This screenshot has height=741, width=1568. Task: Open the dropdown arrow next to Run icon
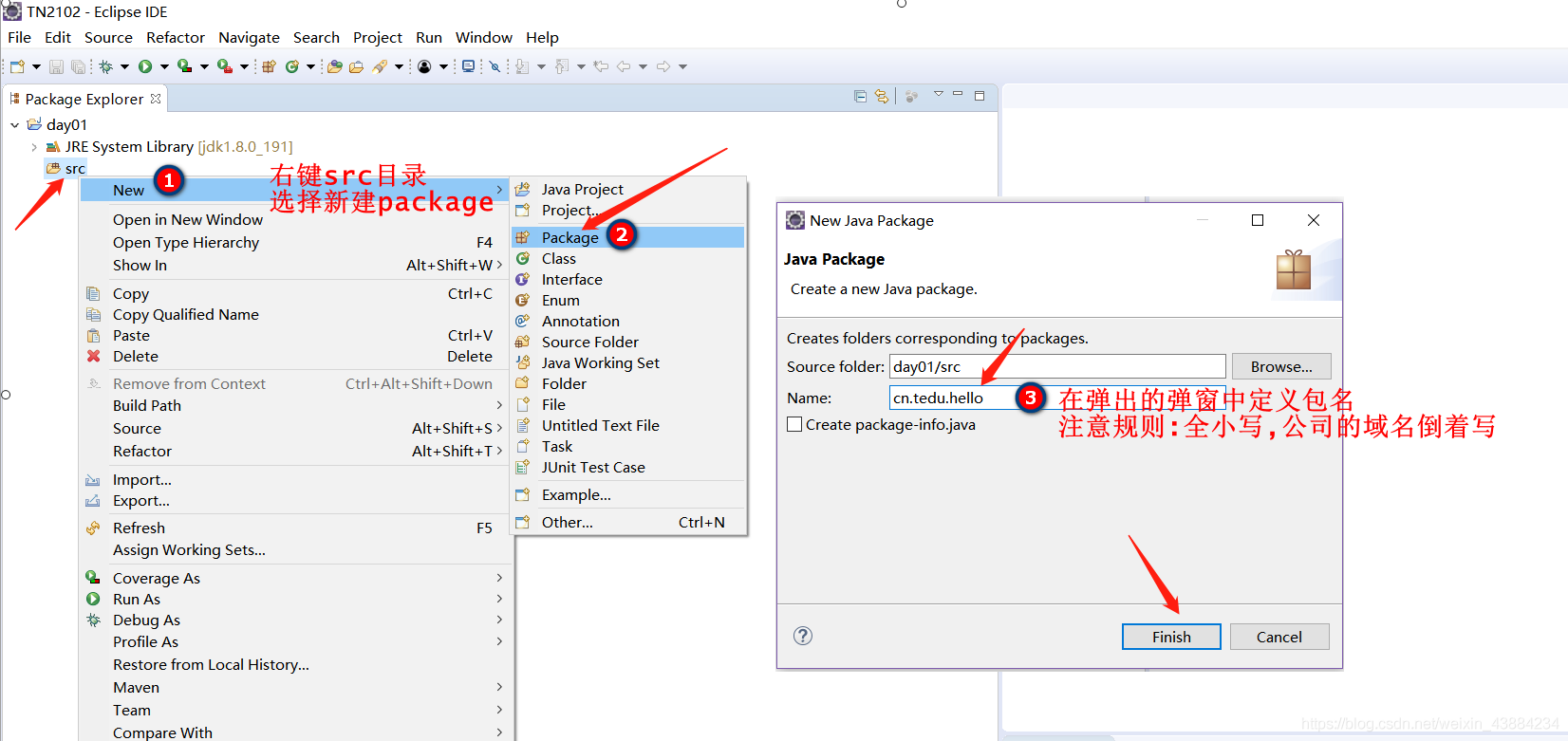coord(164,66)
